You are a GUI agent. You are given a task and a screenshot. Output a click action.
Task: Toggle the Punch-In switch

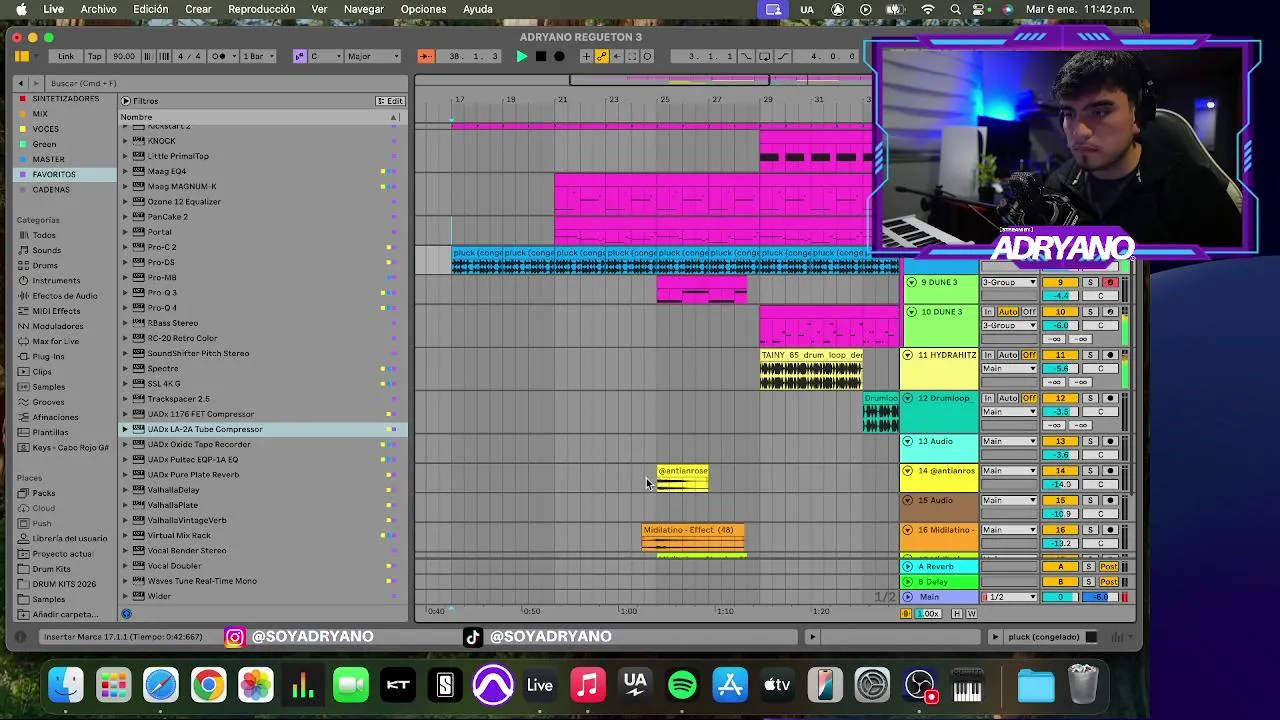pos(746,56)
